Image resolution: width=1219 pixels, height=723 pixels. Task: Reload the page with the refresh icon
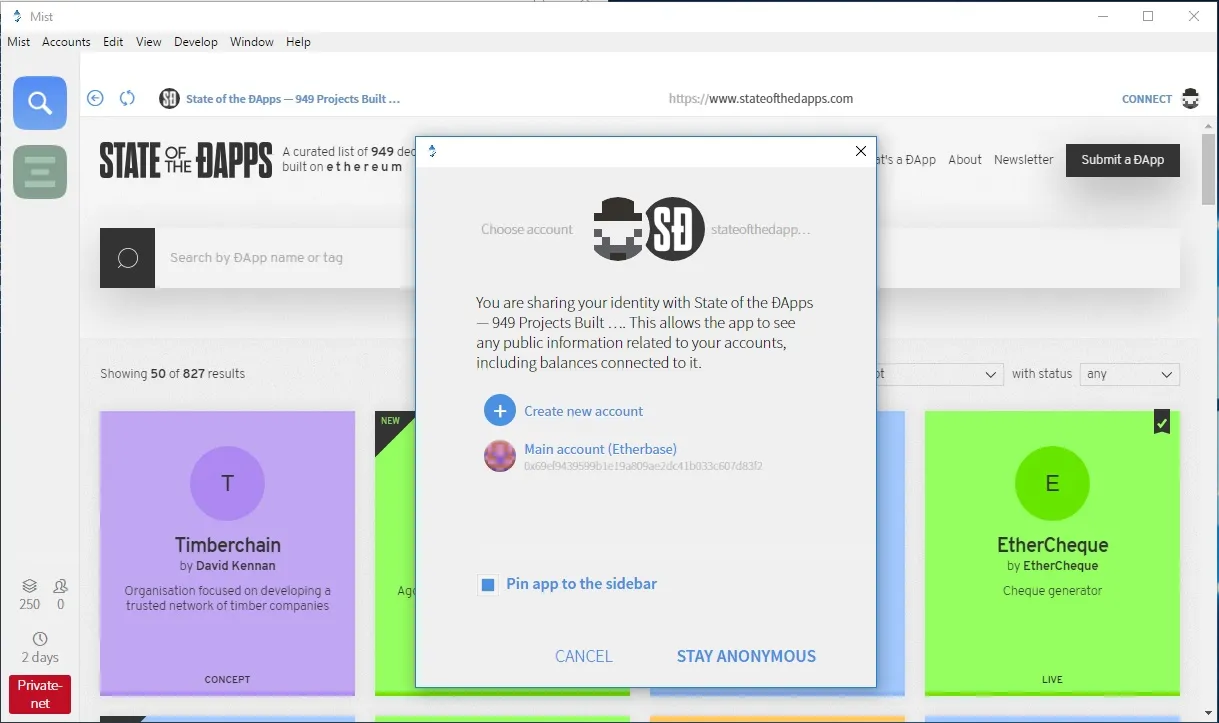click(x=127, y=98)
